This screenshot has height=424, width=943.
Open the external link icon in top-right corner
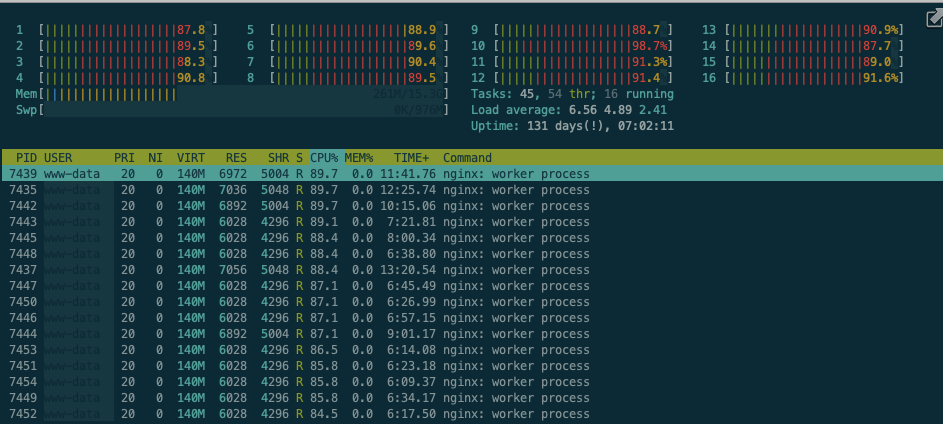[934, 19]
